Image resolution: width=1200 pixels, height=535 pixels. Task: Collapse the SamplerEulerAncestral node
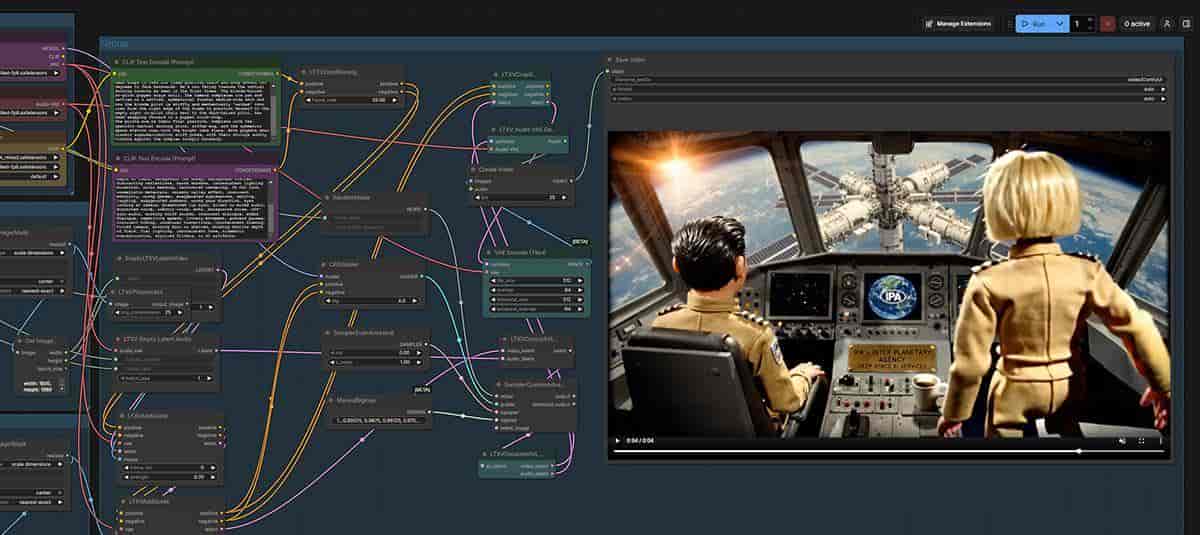click(326, 333)
